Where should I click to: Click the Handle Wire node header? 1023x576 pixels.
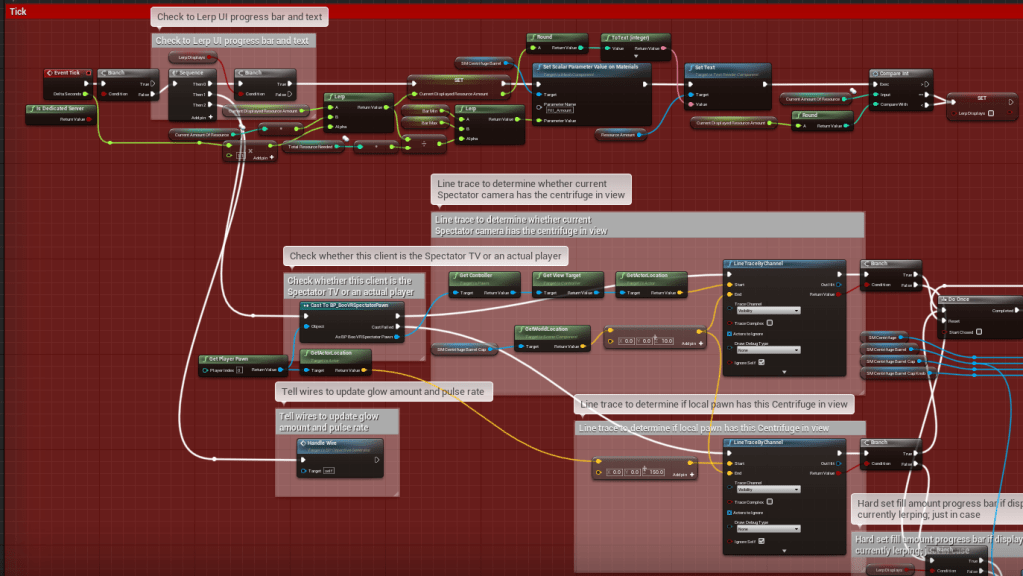tap(325, 443)
